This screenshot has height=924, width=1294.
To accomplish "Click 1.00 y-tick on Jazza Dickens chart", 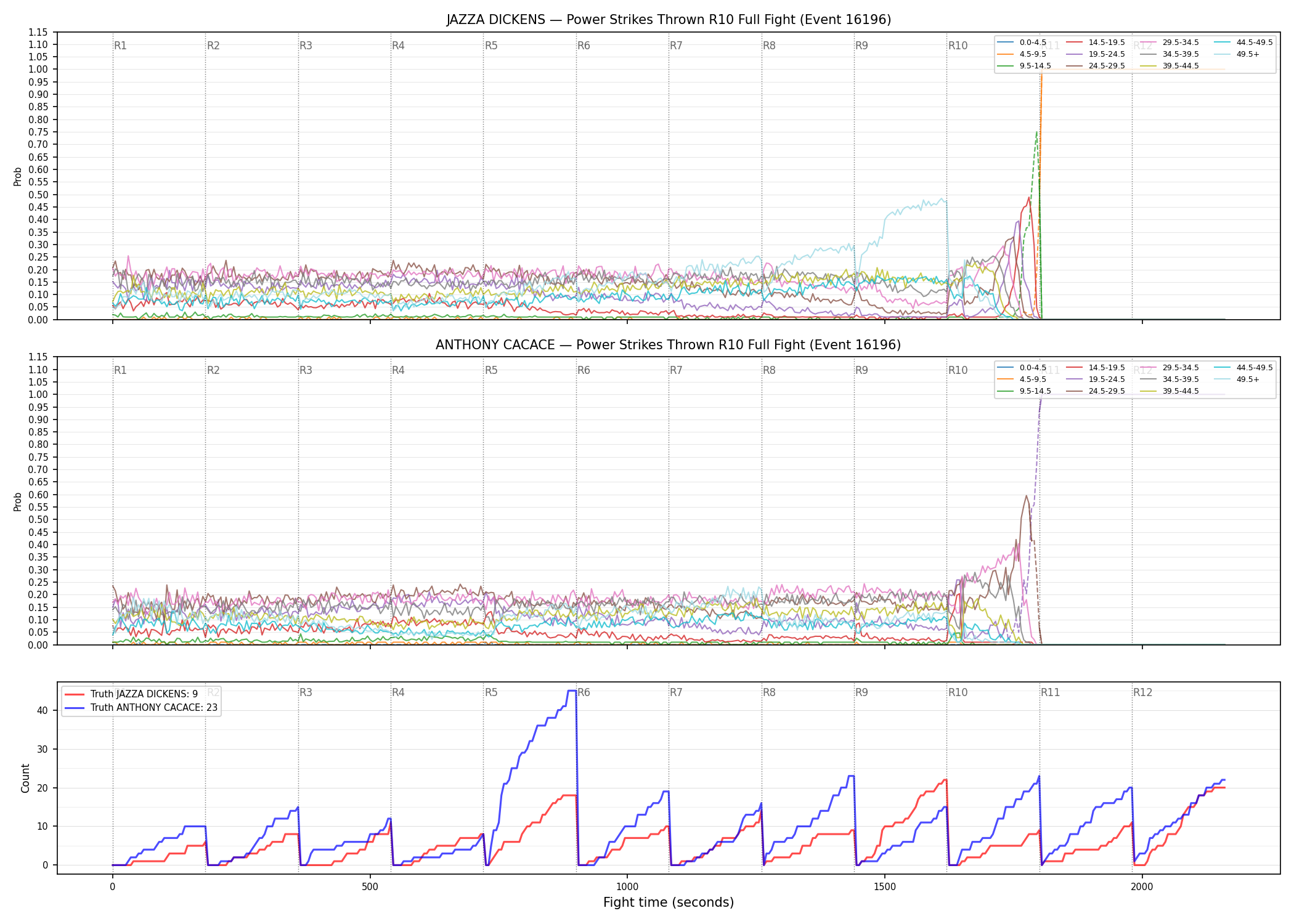I will point(38,70).
